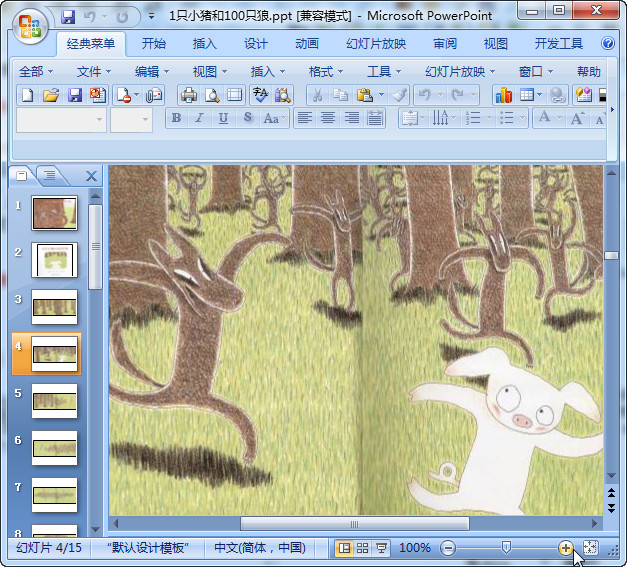Toggle underline formatting
This screenshot has height=567, width=627.
coord(222,118)
